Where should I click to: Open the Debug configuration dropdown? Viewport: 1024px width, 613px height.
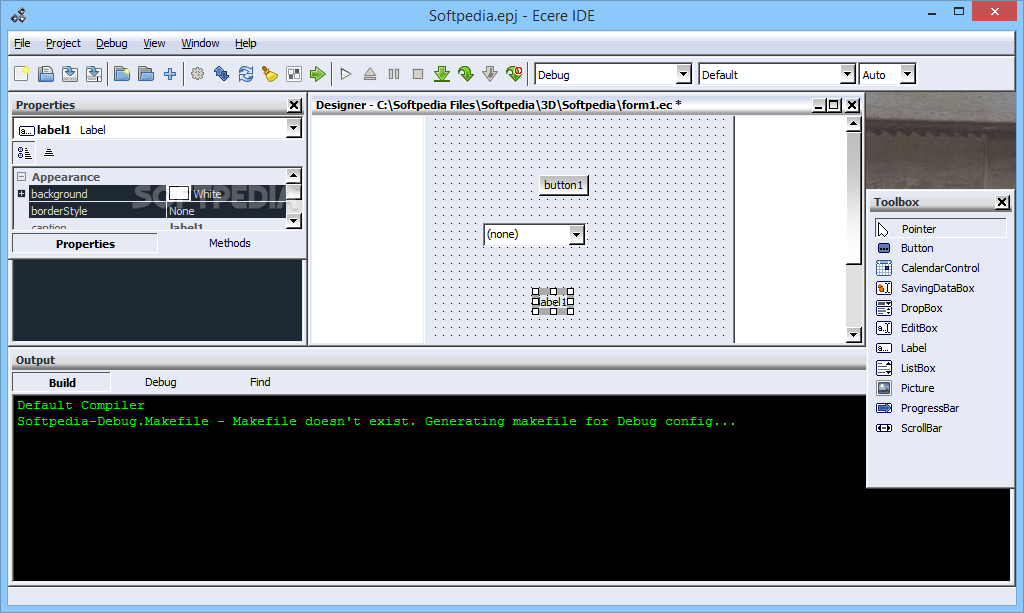(x=683, y=74)
